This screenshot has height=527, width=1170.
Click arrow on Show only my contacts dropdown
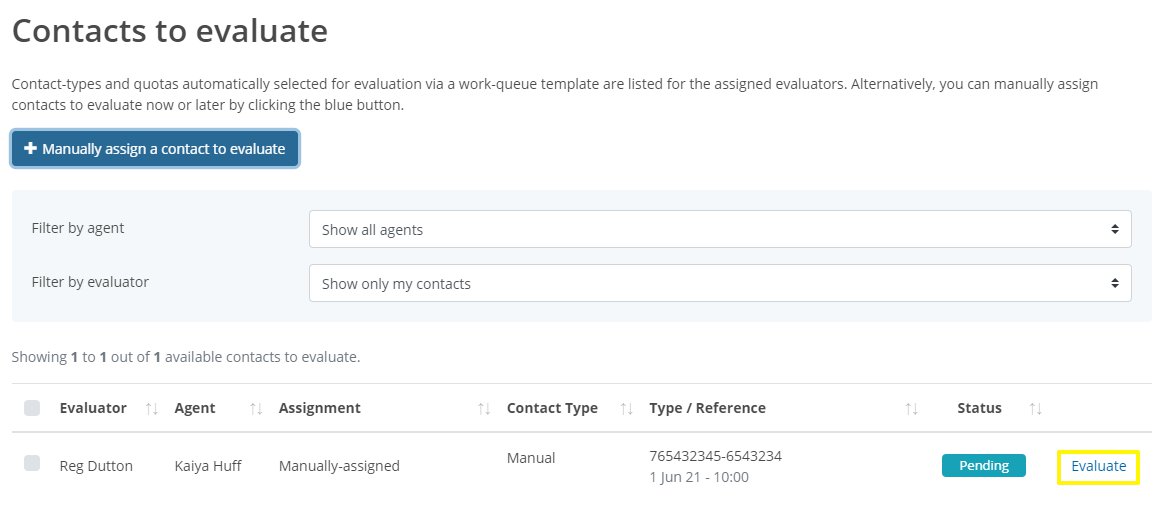click(1115, 283)
